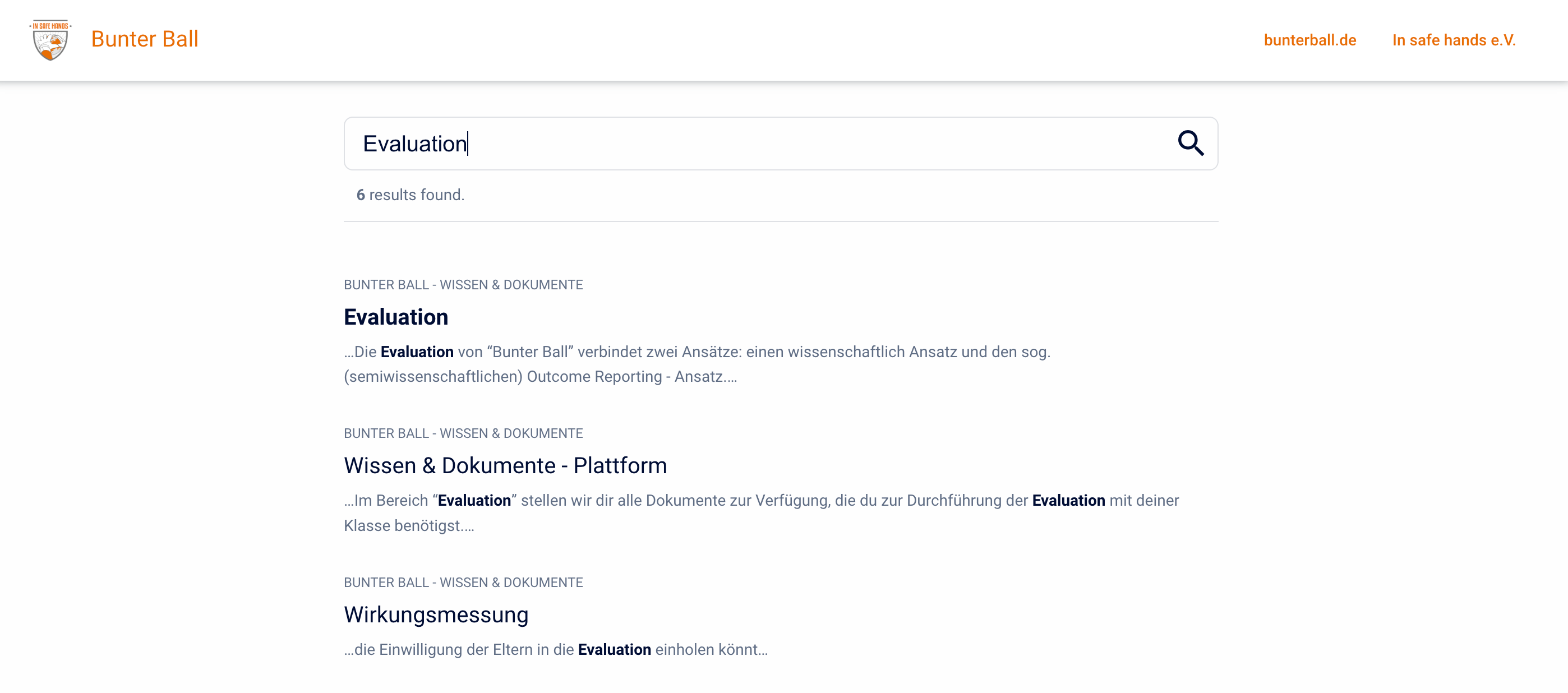Click the In Safe Hands shield logo
Image resolution: width=1568 pixels, height=693 pixels.
point(50,40)
